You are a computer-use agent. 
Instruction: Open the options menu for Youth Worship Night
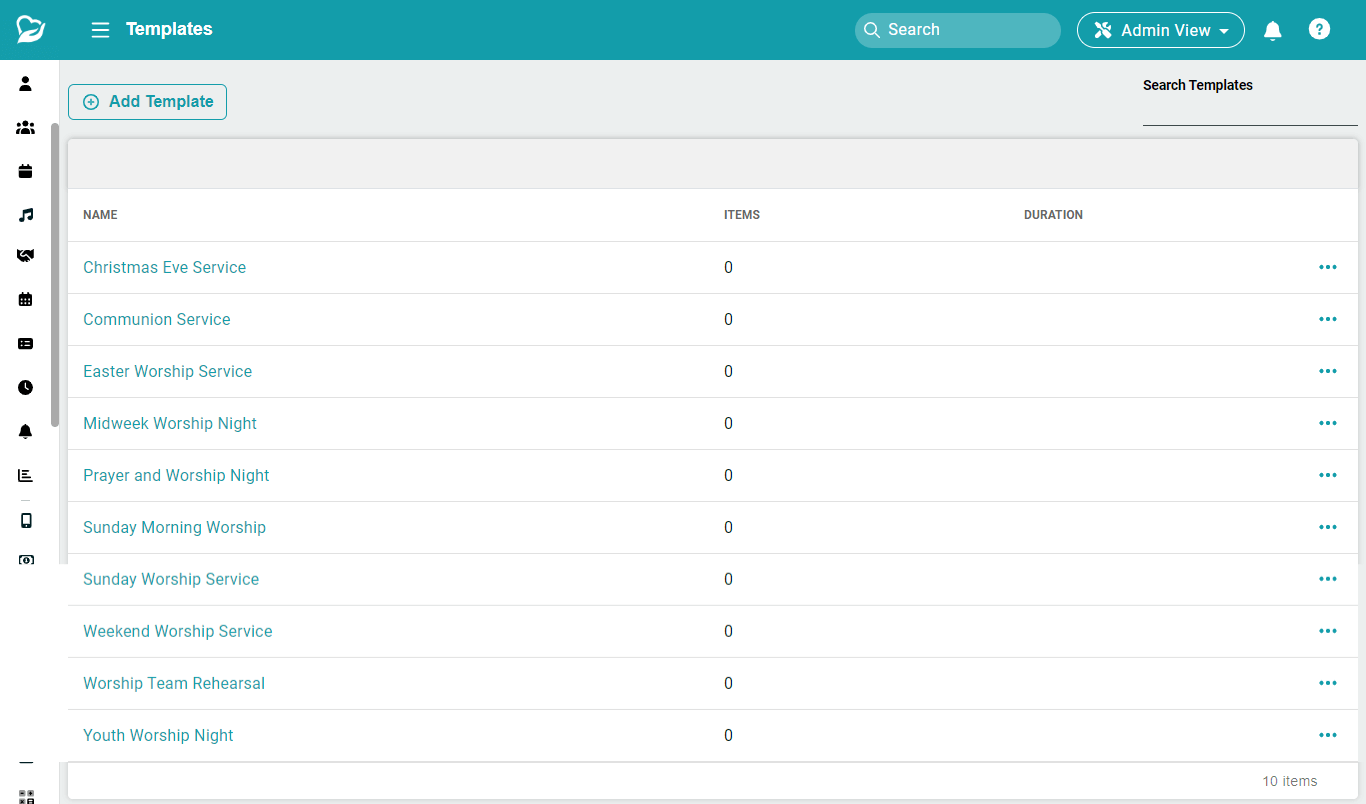tap(1328, 735)
